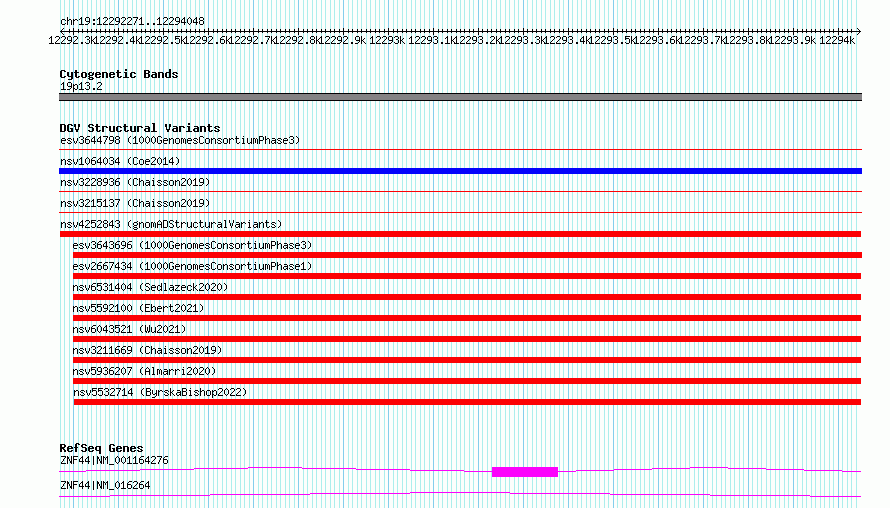This screenshot has height=508, width=890.
Task: Open gene ZNF44|NM_016264 label
Action: (x=105, y=485)
